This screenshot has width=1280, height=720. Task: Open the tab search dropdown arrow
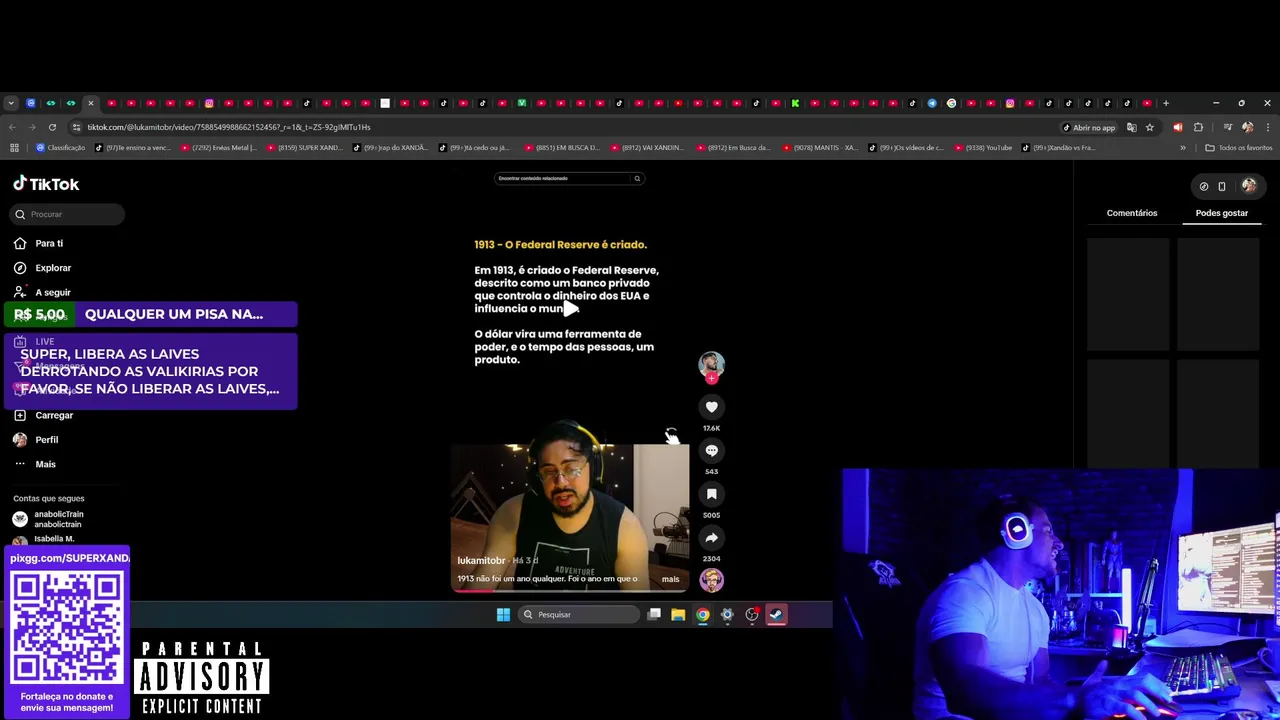11,103
